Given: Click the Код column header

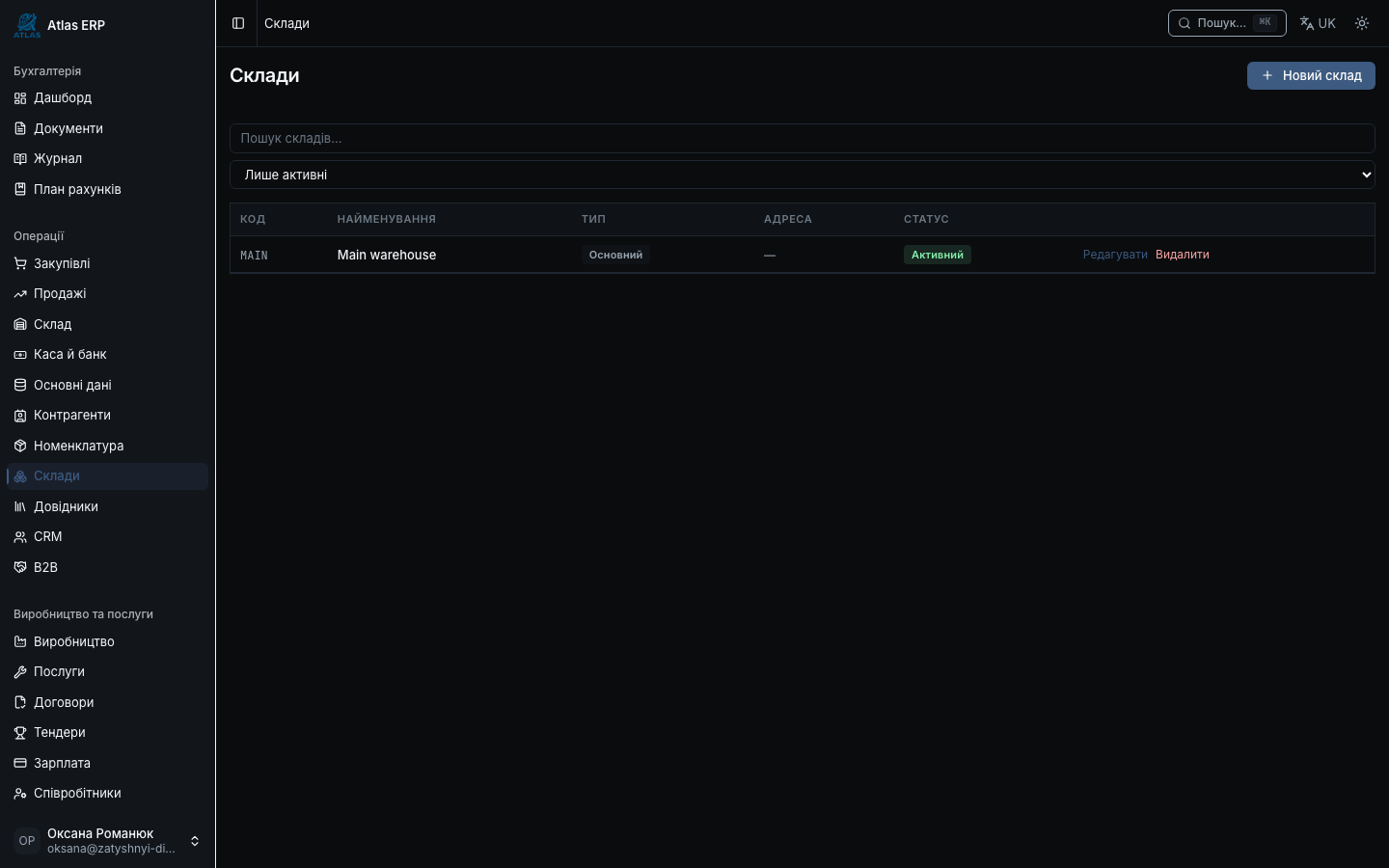Looking at the screenshot, I should pos(253,219).
